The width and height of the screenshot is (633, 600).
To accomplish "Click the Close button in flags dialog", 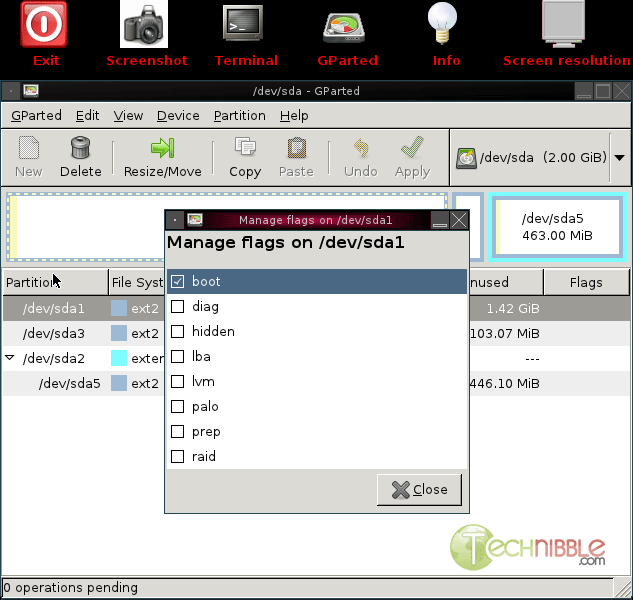I will (x=419, y=489).
